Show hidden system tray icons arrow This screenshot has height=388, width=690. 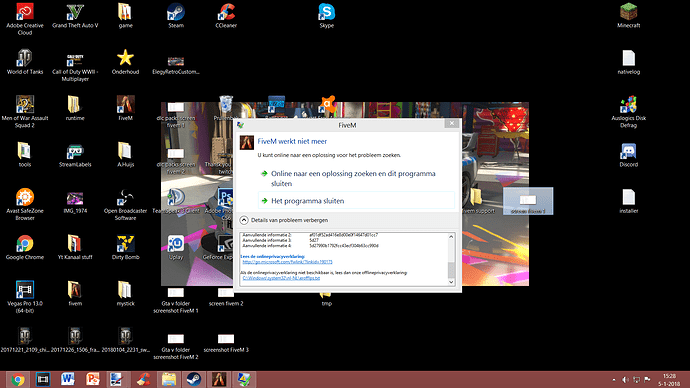click(x=614, y=380)
